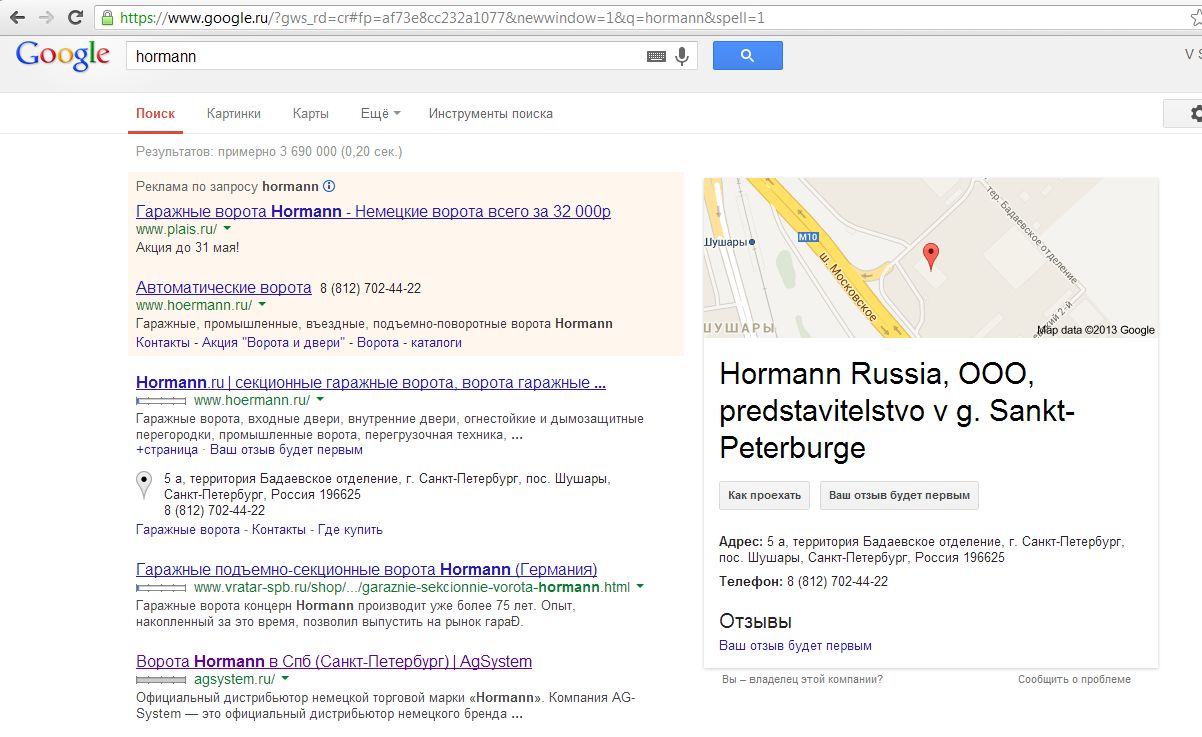Open the Акция "Ворота и двери" sitelink

[x=274, y=342]
